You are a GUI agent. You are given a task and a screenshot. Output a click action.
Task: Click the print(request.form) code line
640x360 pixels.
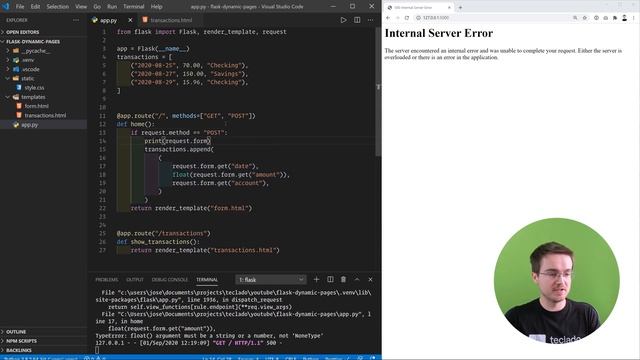tap(178, 141)
